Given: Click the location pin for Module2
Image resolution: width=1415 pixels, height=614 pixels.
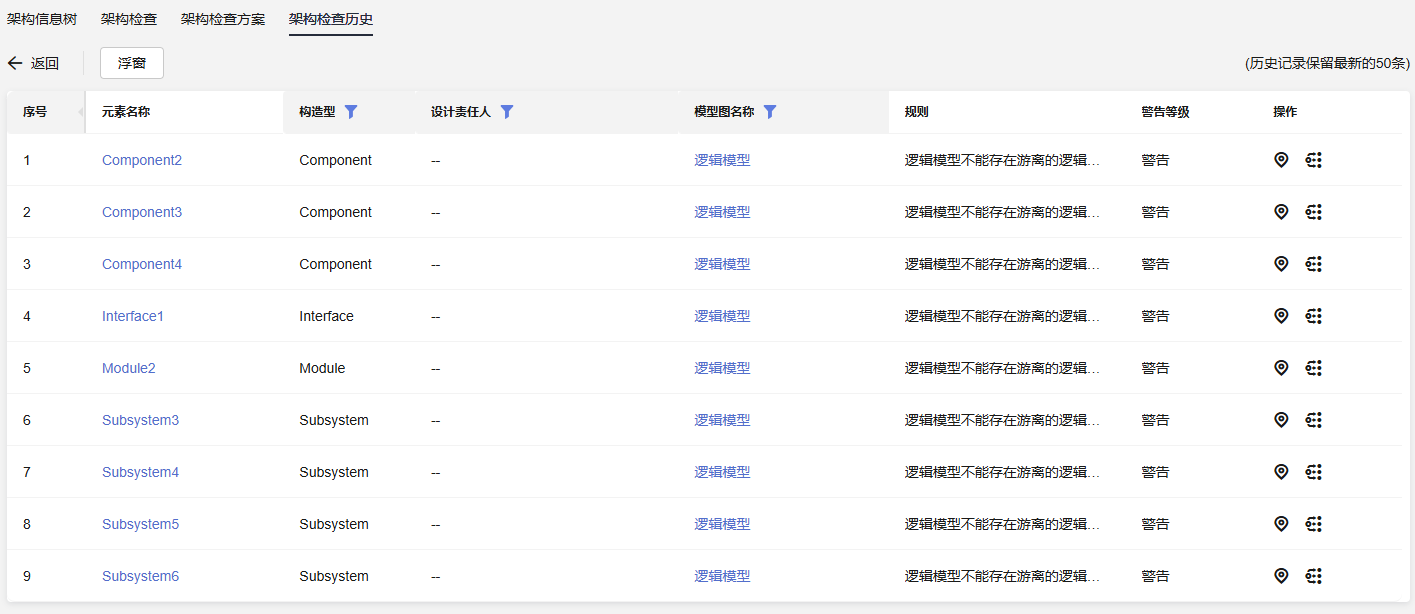Looking at the screenshot, I should (1281, 368).
